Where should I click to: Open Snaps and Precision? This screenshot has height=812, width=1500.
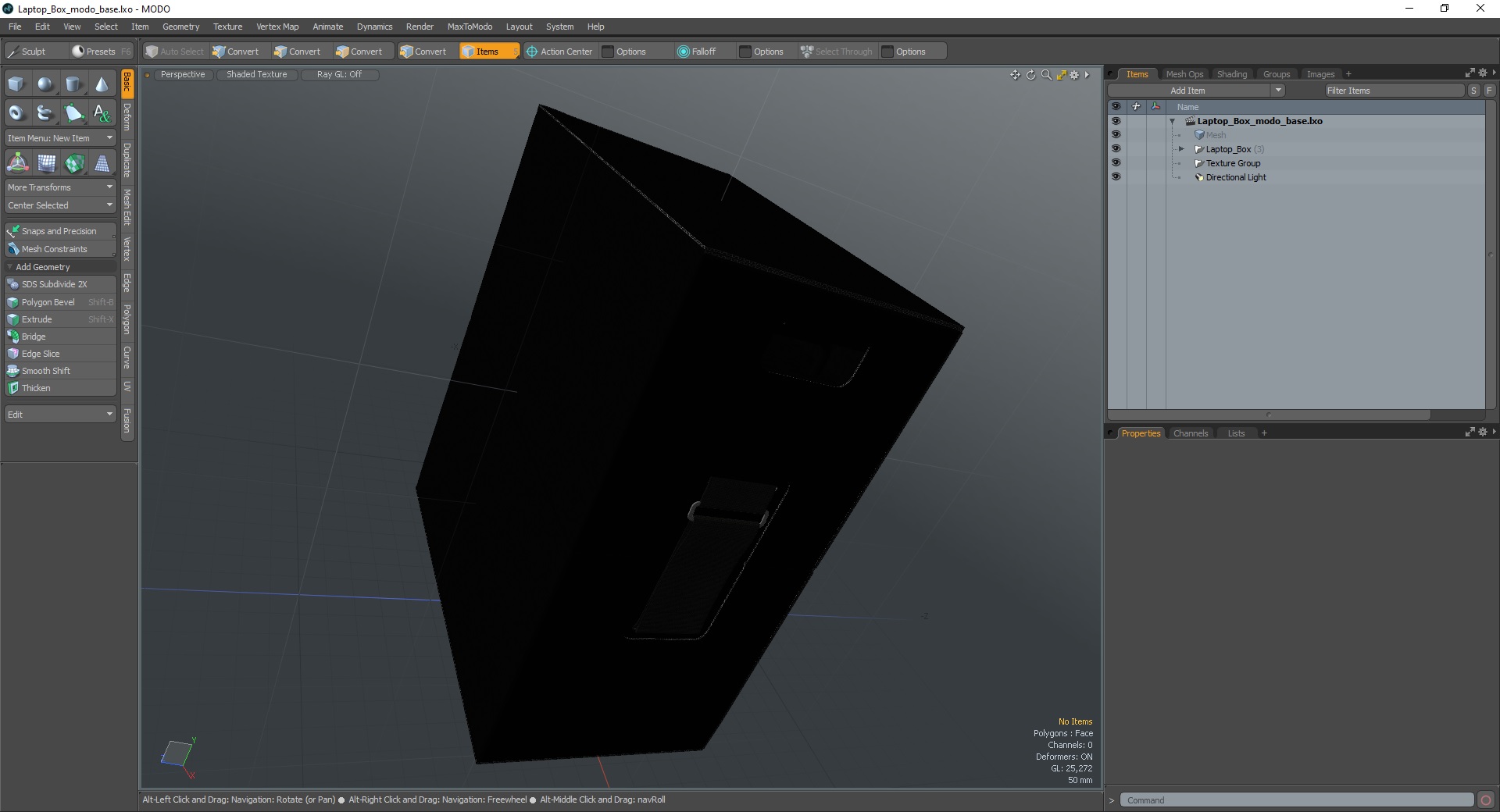pos(60,231)
